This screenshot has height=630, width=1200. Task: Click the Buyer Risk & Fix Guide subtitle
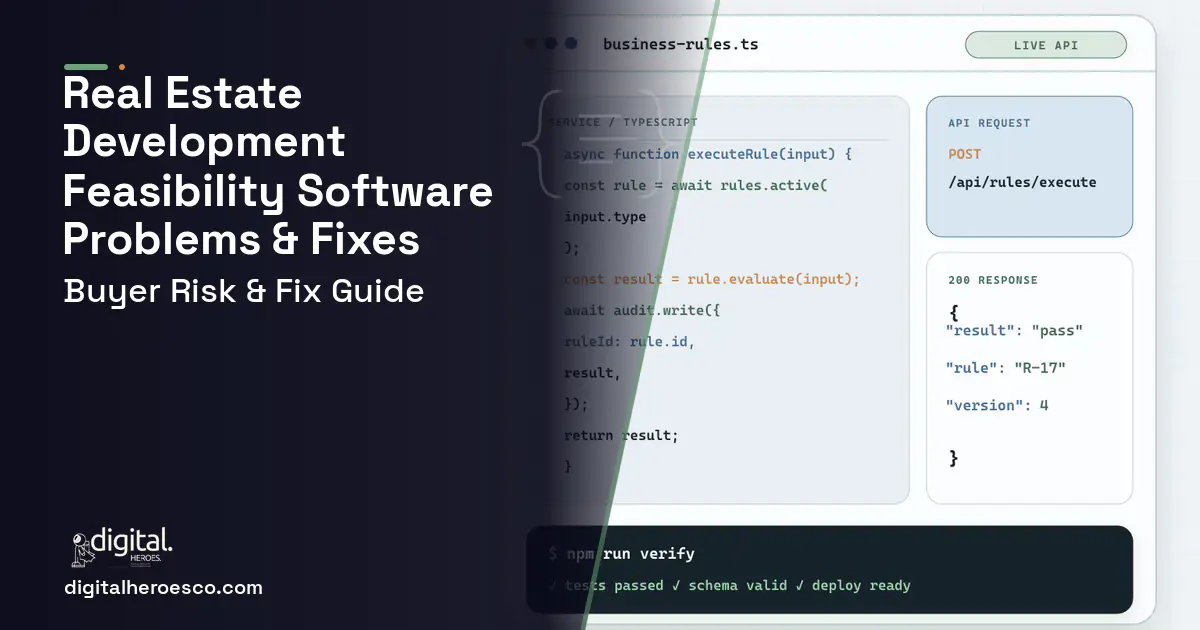coord(244,291)
